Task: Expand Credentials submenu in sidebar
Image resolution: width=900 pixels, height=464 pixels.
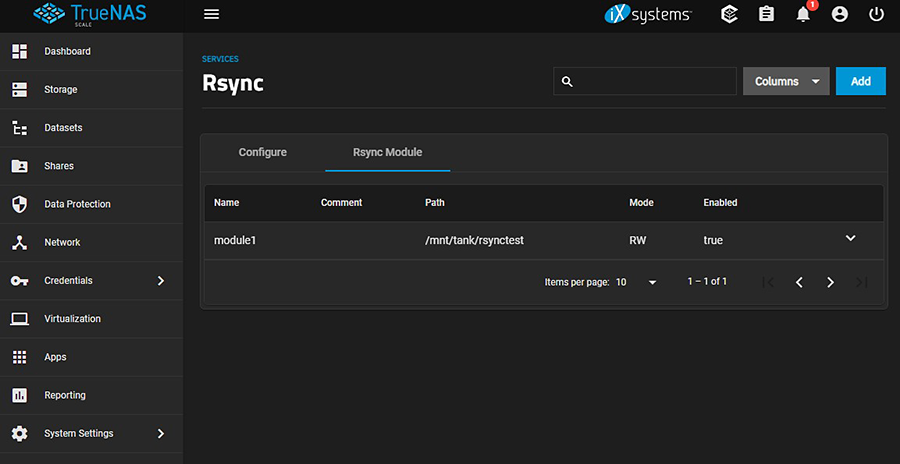Action: point(161,281)
